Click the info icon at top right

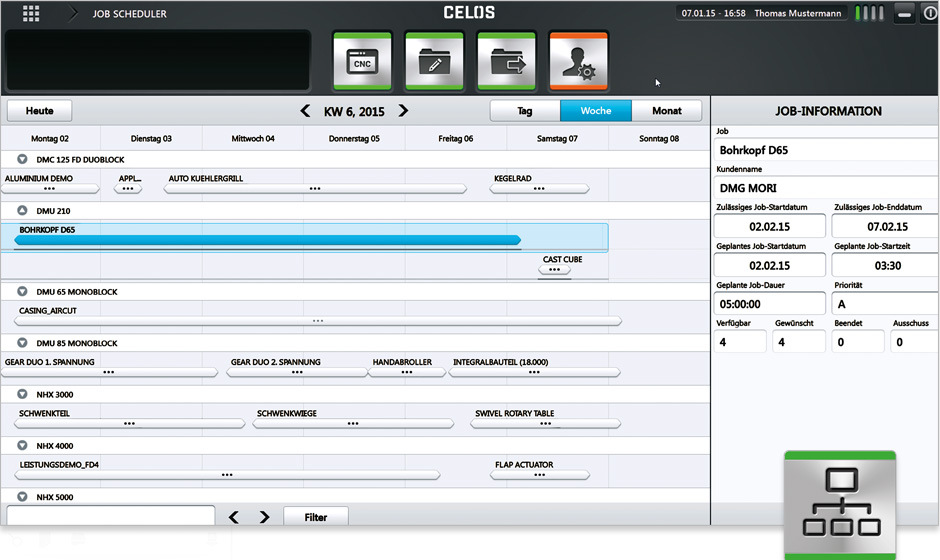(930, 13)
